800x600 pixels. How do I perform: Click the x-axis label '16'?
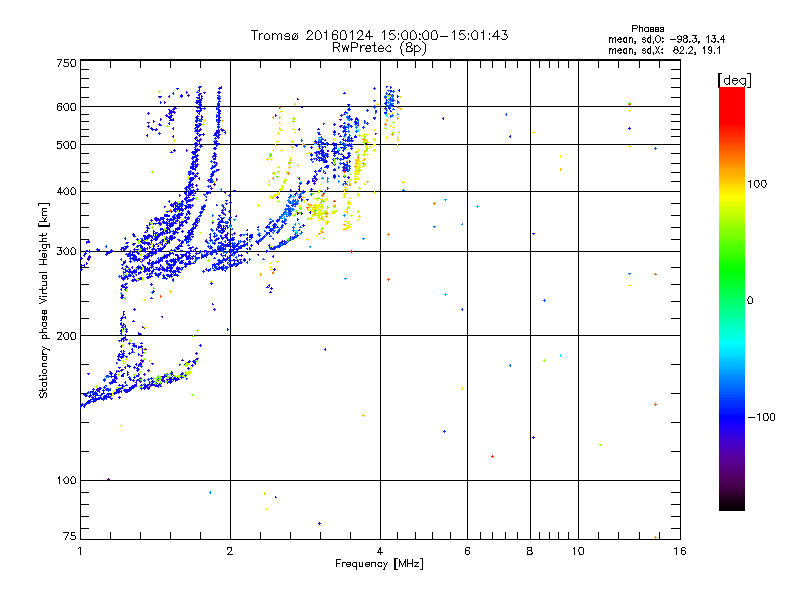click(680, 551)
